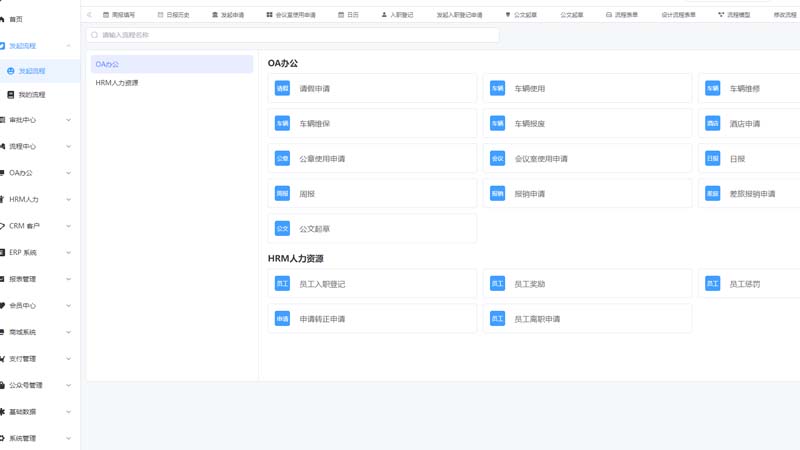
Task: Click the 车辆维保 card icon
Action: tap(282, 123)
